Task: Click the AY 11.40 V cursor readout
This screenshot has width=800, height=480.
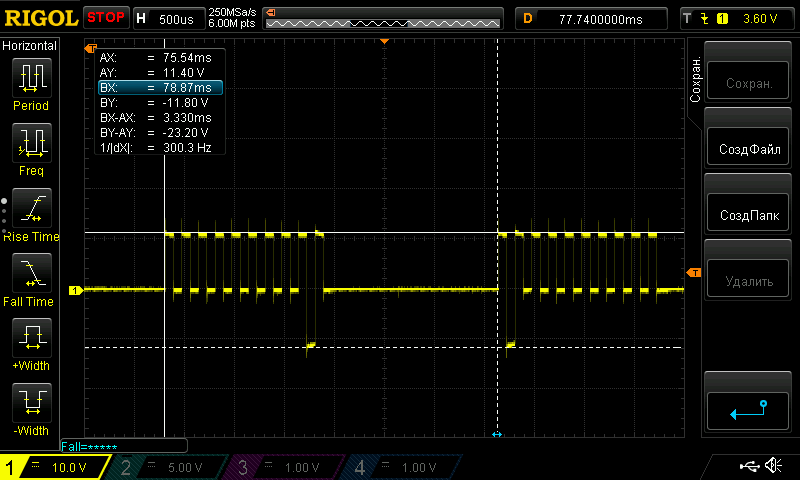Action: coord(153,72)
